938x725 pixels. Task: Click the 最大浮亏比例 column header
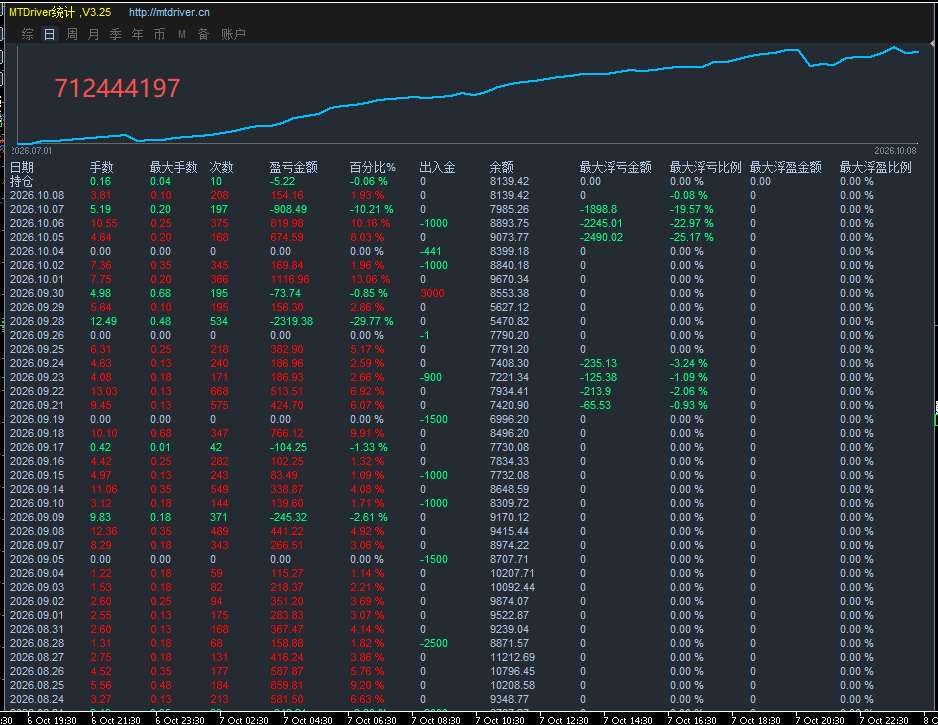point(705,167)
